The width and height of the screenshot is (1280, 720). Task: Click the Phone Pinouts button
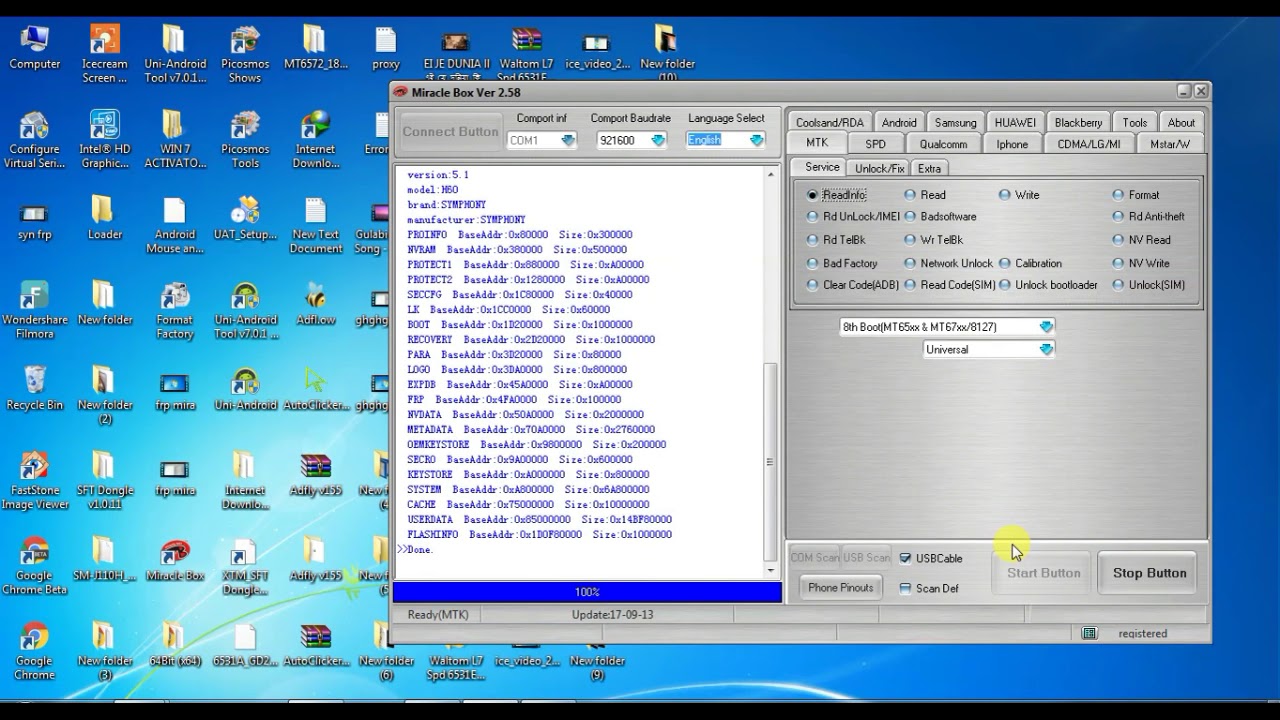(840, 588)
